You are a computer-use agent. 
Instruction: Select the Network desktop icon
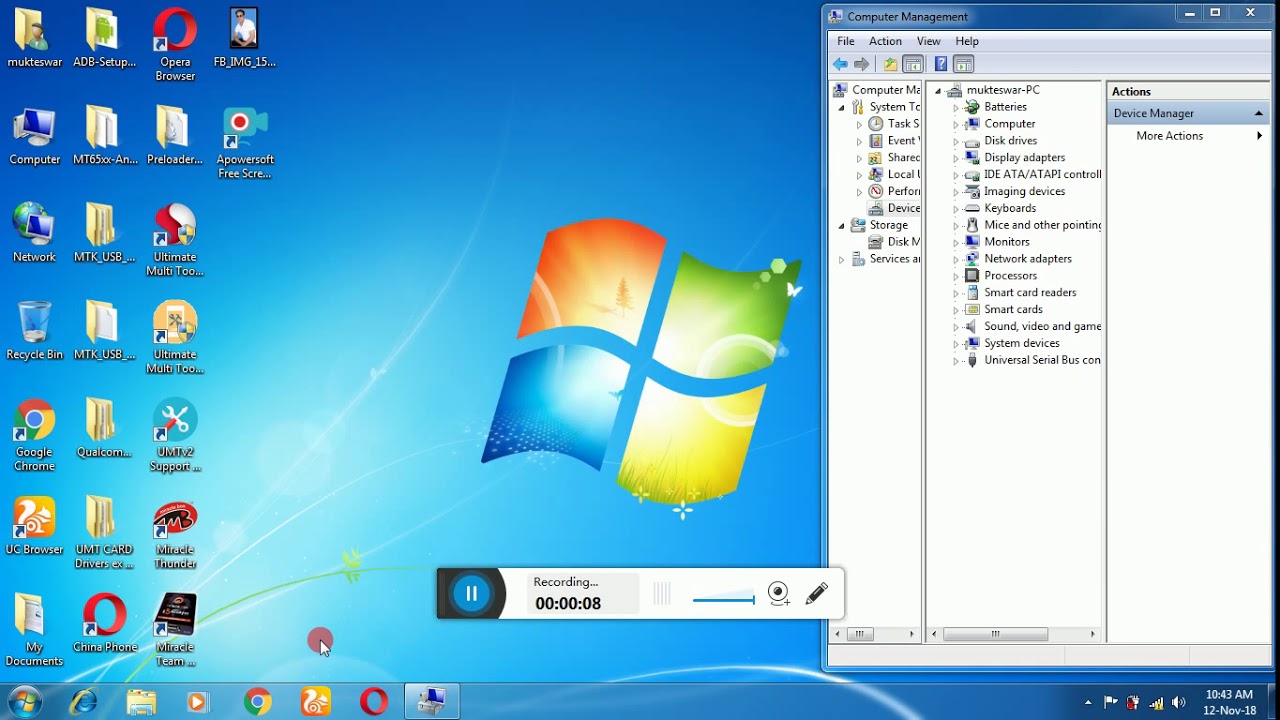coord(34,233)
